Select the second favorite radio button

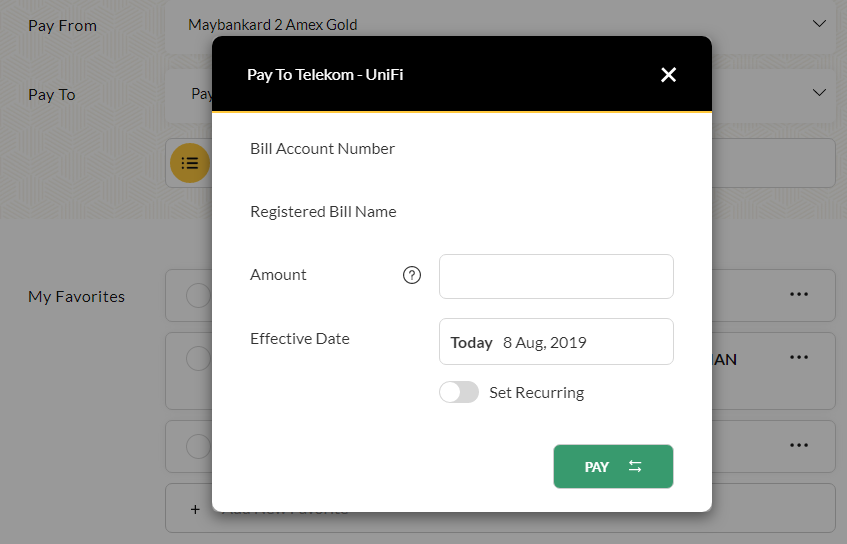[x=198, y=358]
